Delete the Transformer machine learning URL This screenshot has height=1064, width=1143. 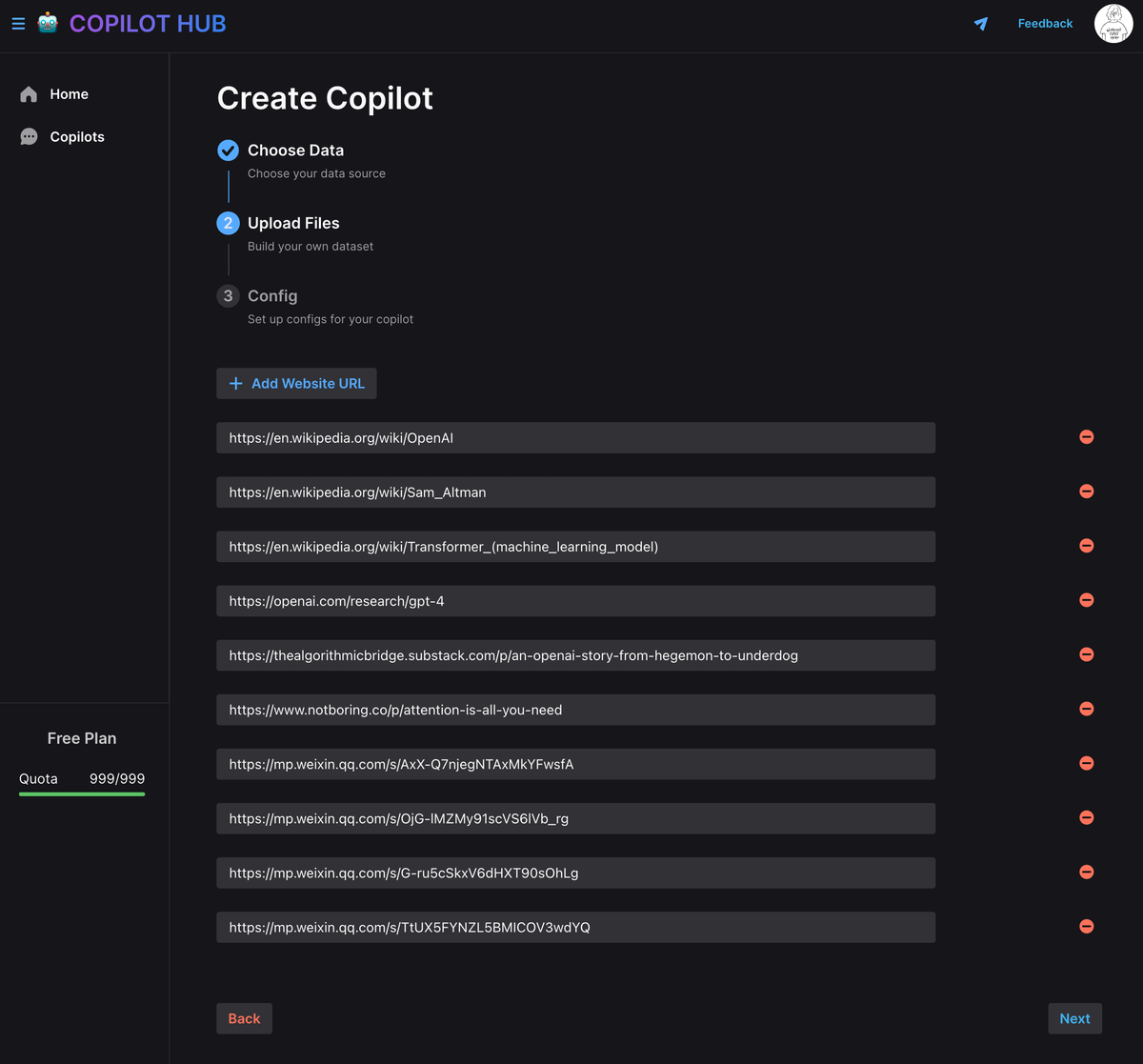pyautogui.click(x=1086, y=546)
